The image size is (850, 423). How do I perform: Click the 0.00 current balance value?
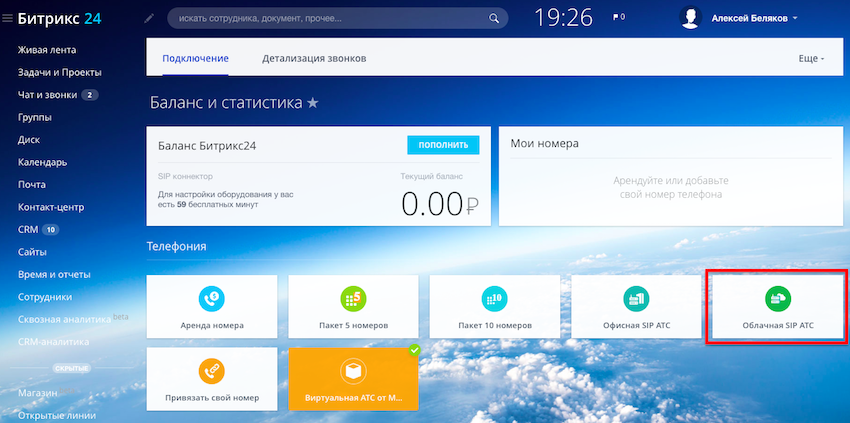click(x=440, y=204)
